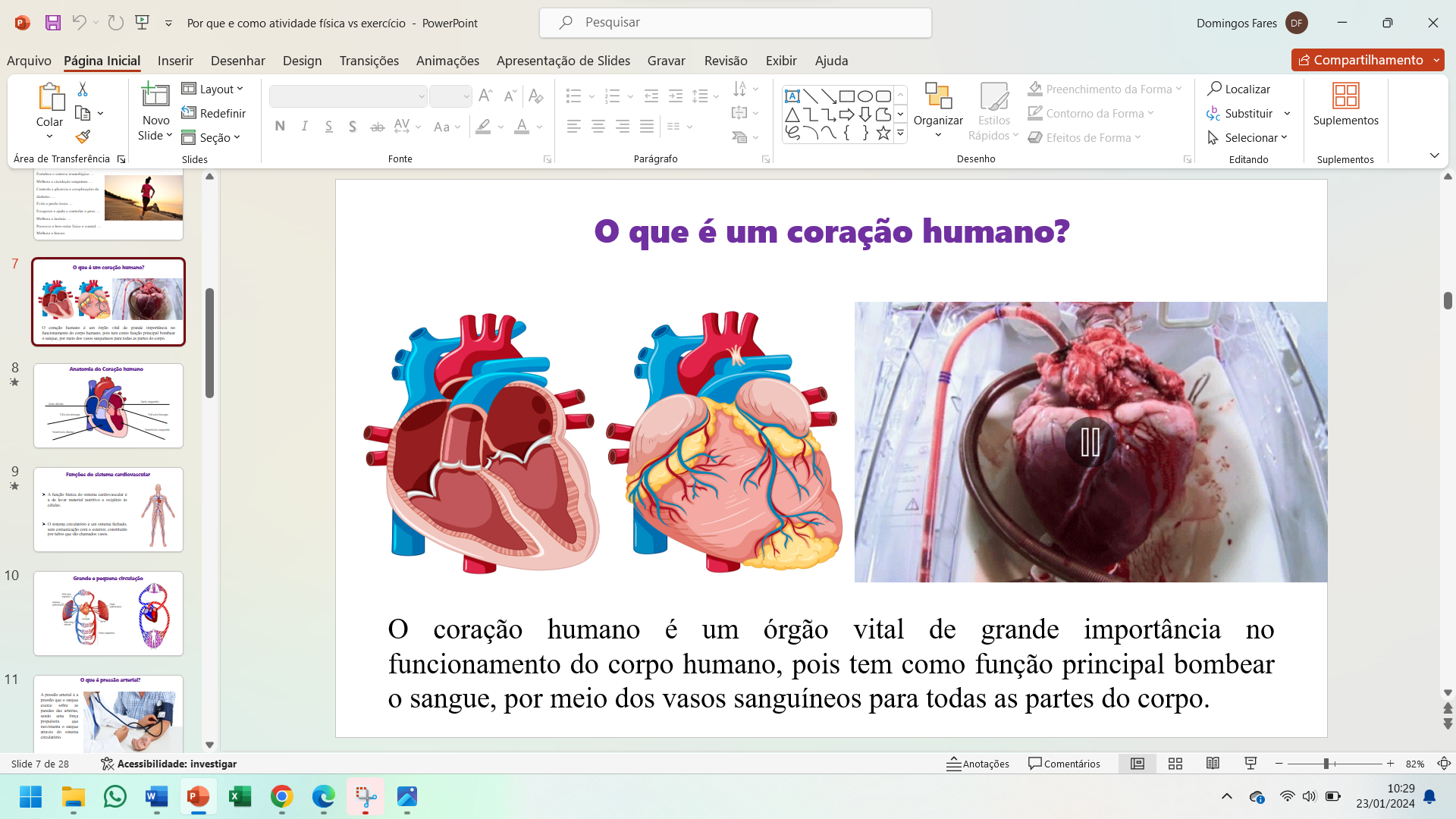The height and width of the screenshot is (819, 1456).
Task: Open the Arquivo menu
Action: [29, 61]
